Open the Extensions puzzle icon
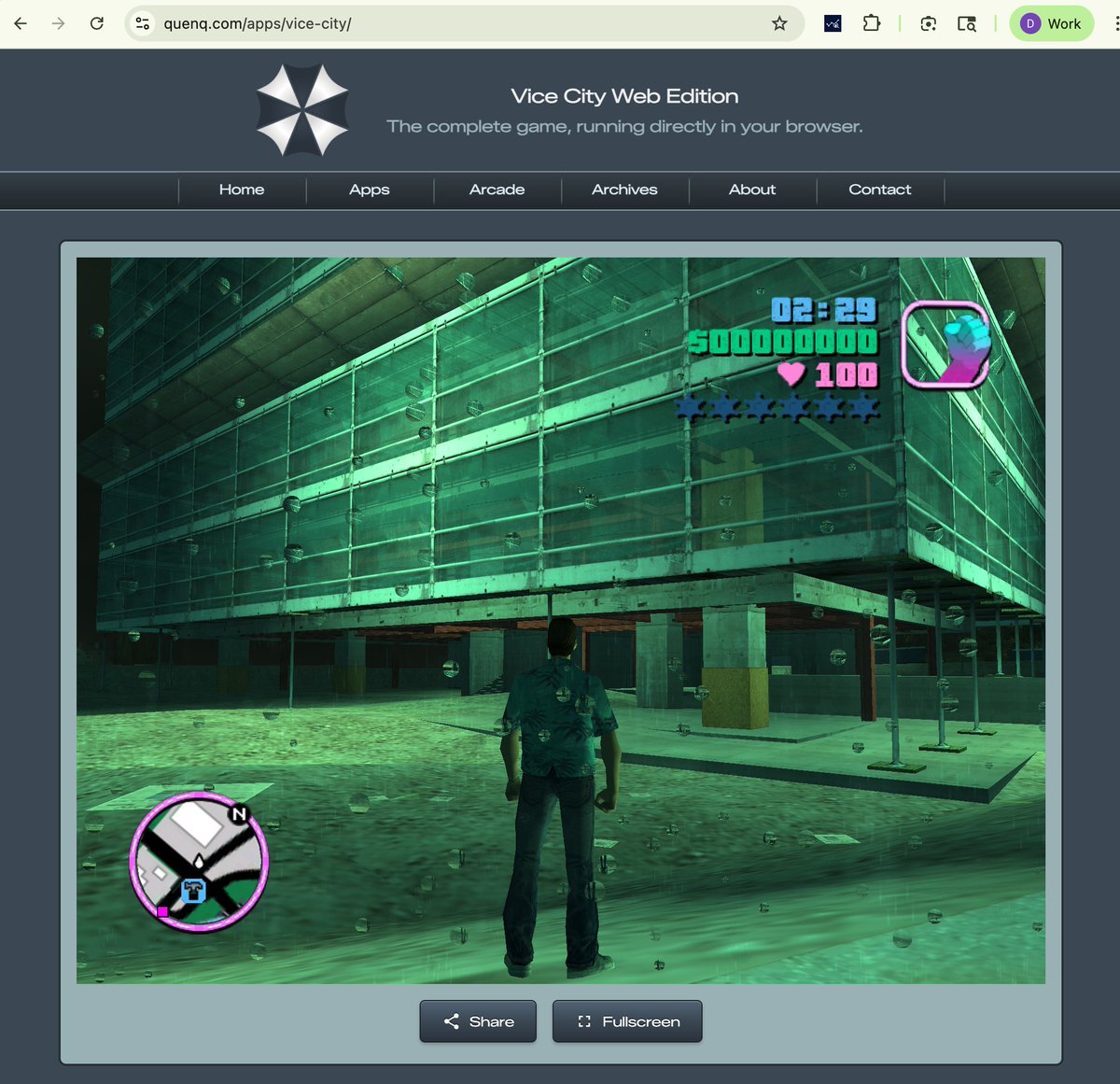The width and height of the screenshot is (1120, 1084). (871, 23)
